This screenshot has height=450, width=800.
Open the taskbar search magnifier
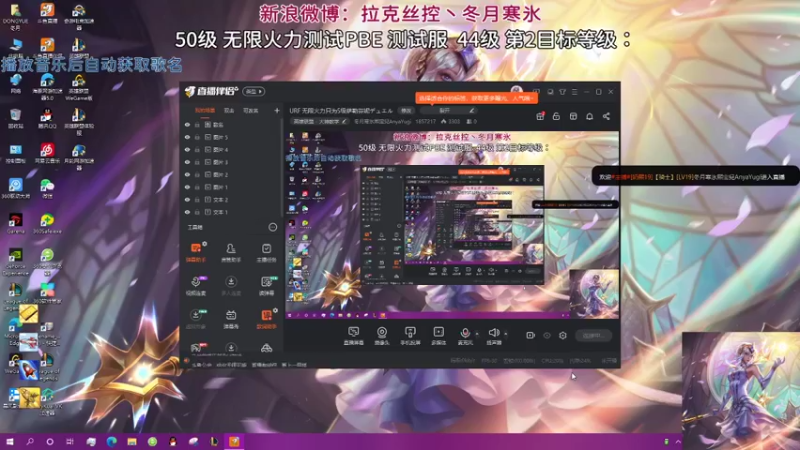(x=30, y=441)
